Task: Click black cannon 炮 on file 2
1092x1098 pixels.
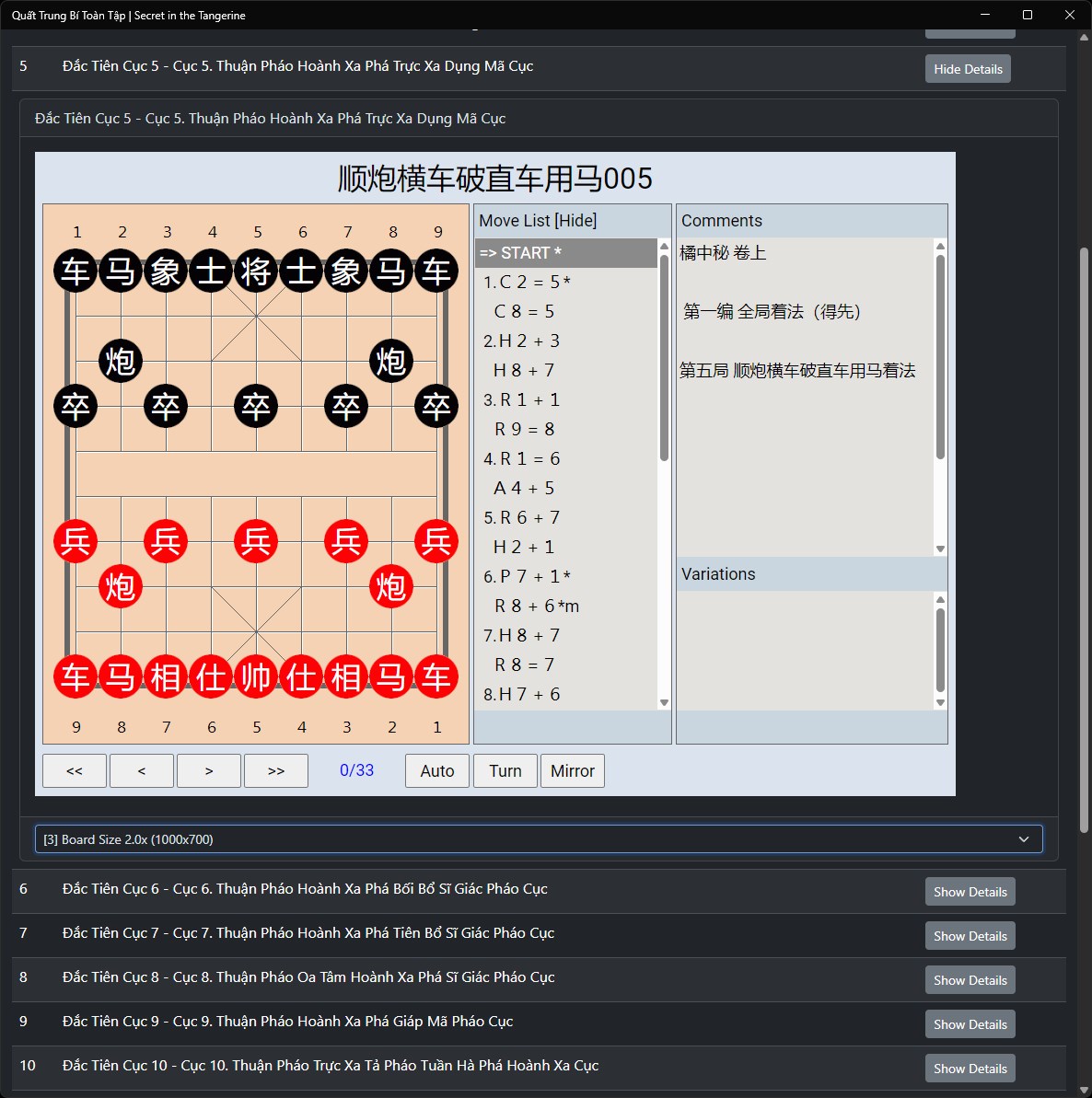Action: (x=122, y=361)
